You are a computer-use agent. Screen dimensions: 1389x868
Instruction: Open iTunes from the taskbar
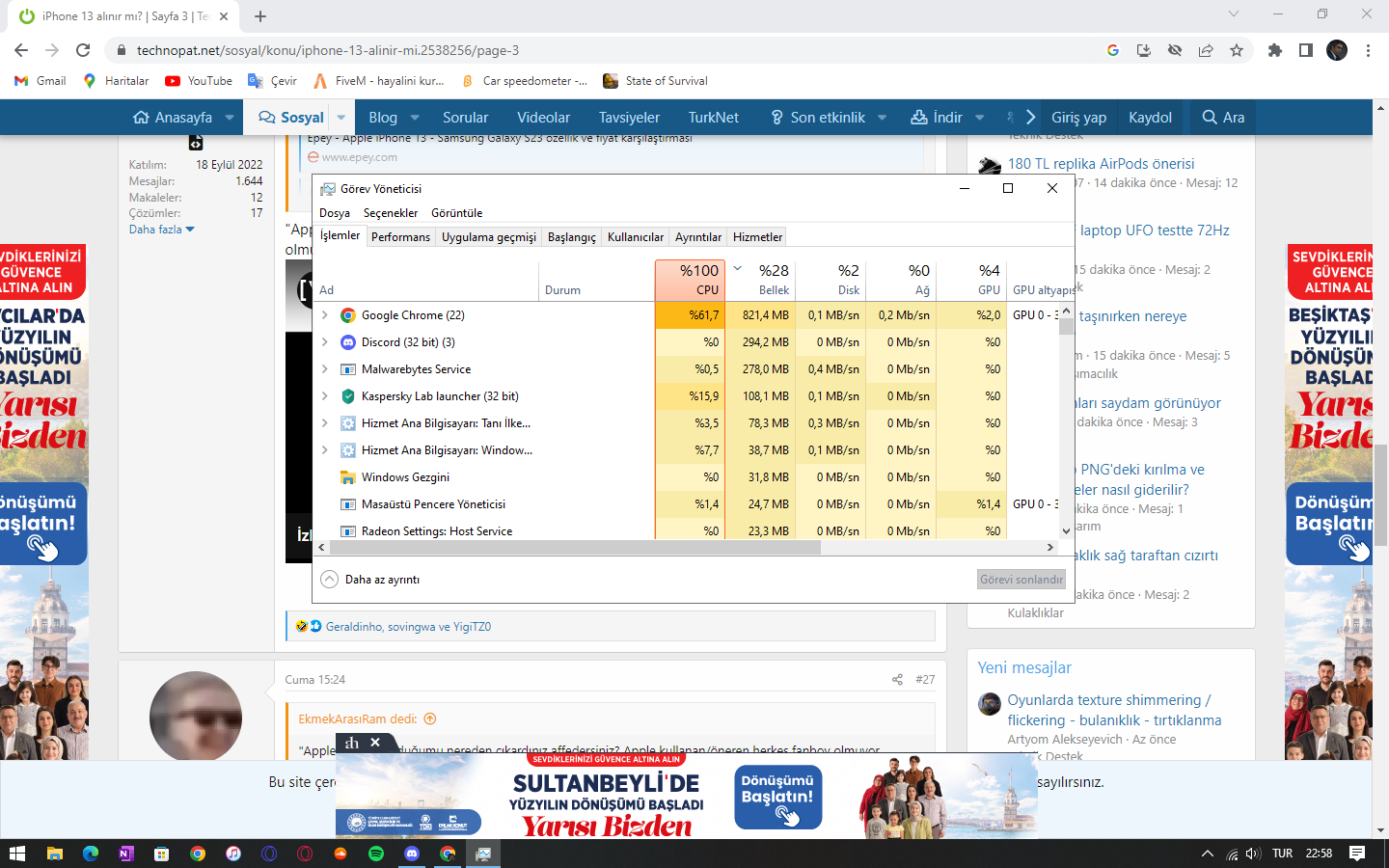point(232,854)
